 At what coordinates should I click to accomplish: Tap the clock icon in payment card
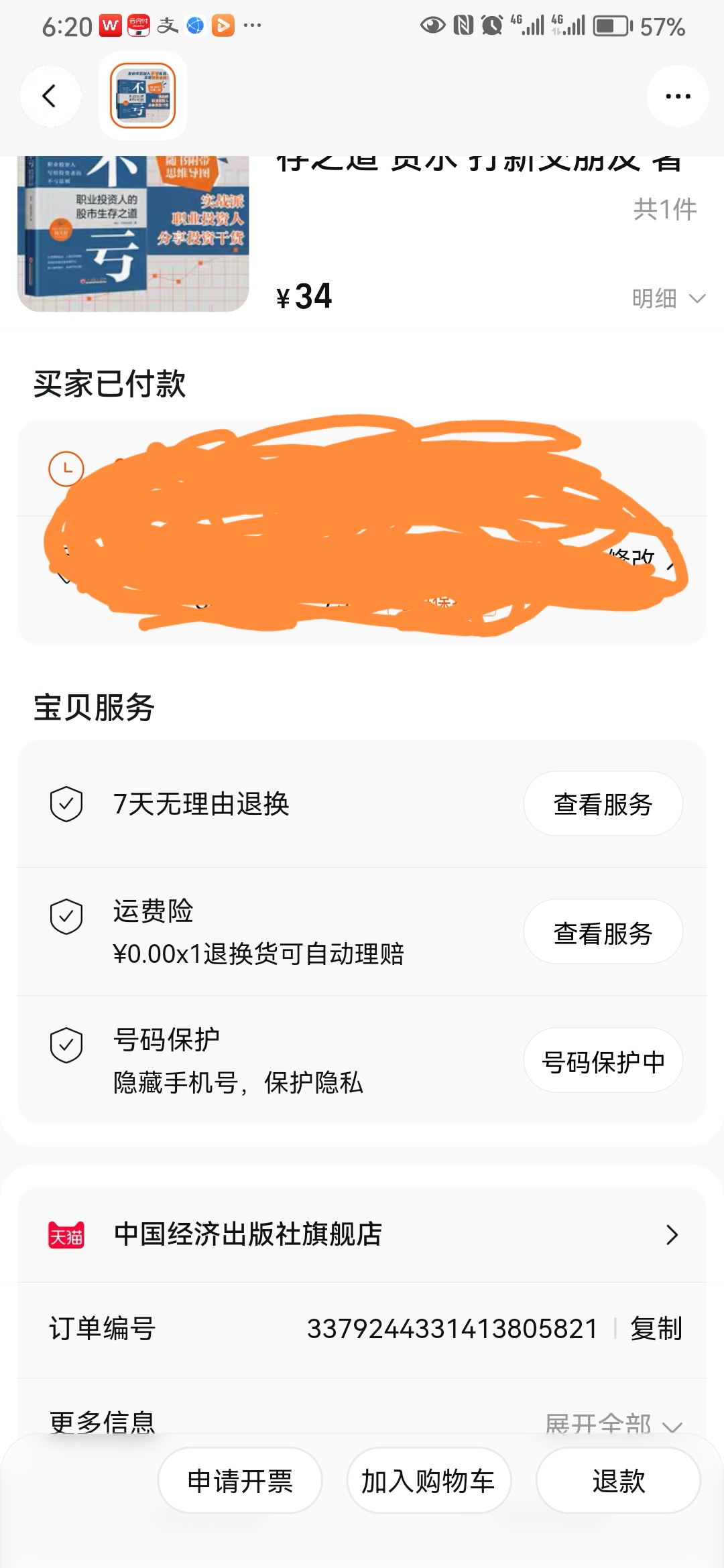pyautogui.click(x=66, y=468)
